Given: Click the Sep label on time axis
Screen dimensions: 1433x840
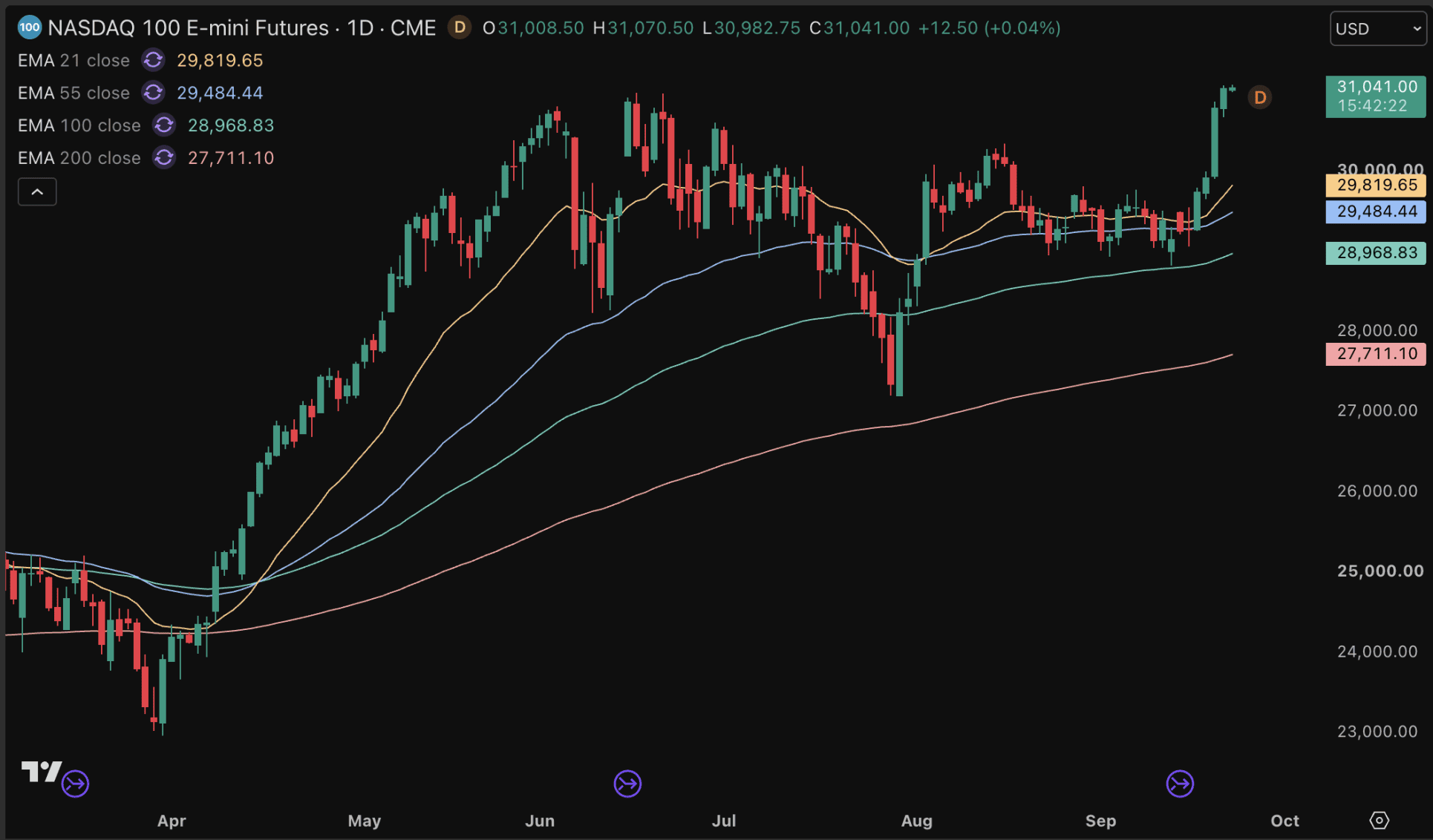Looking at the screenshot, I should click(x=1100, y=821).
